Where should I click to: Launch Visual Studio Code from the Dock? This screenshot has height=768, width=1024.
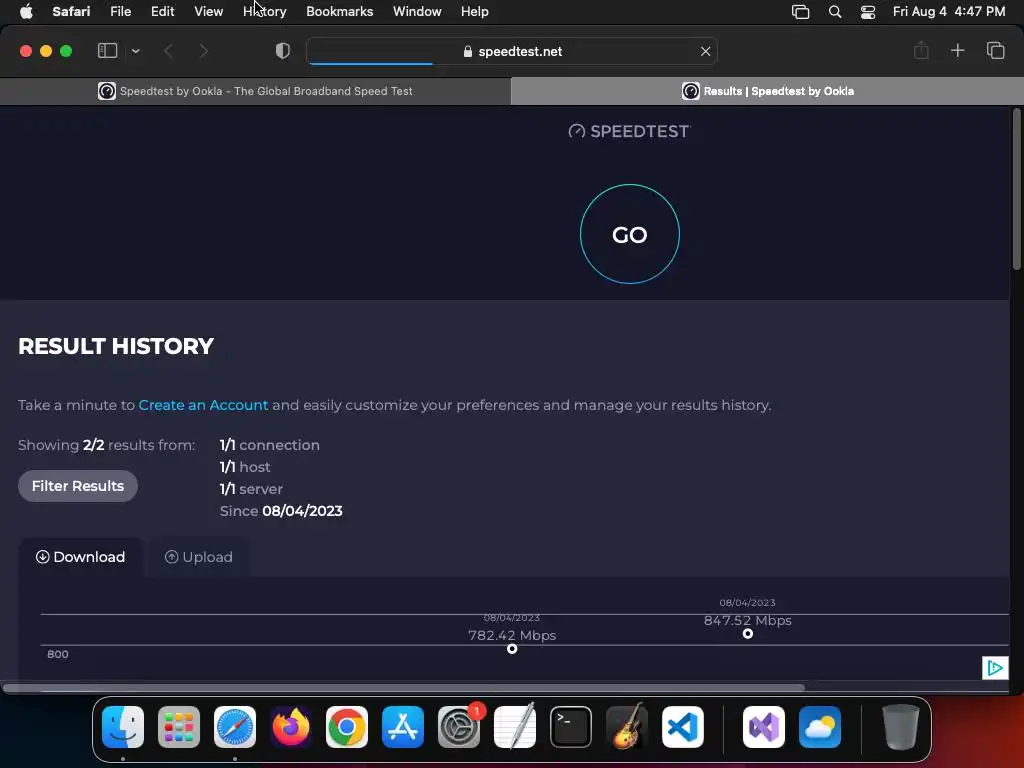click(x=683, y=727)
